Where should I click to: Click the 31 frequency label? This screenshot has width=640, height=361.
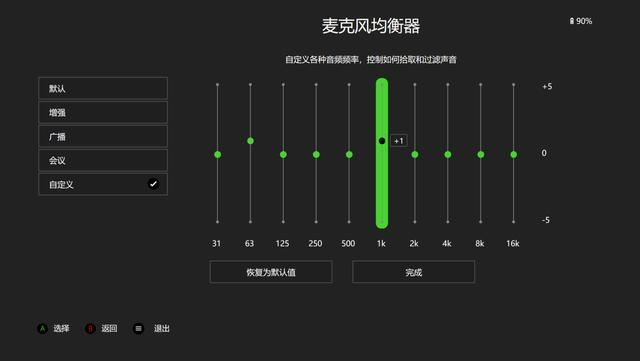click(x=216, y=243)
